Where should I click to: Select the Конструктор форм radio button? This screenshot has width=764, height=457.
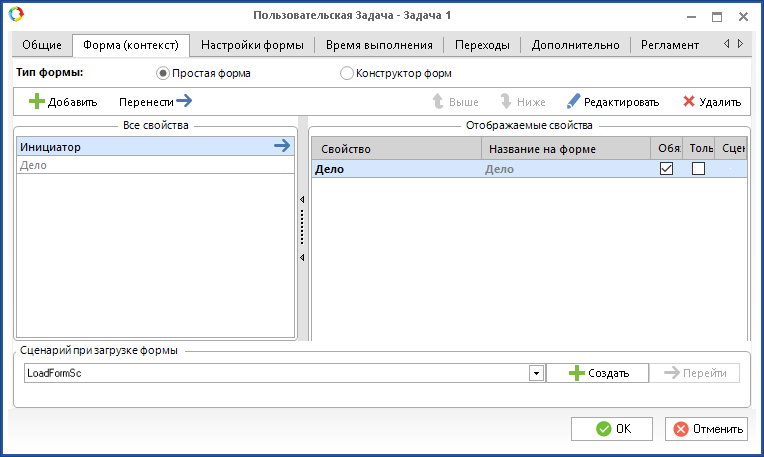click(x=347, y=73)
